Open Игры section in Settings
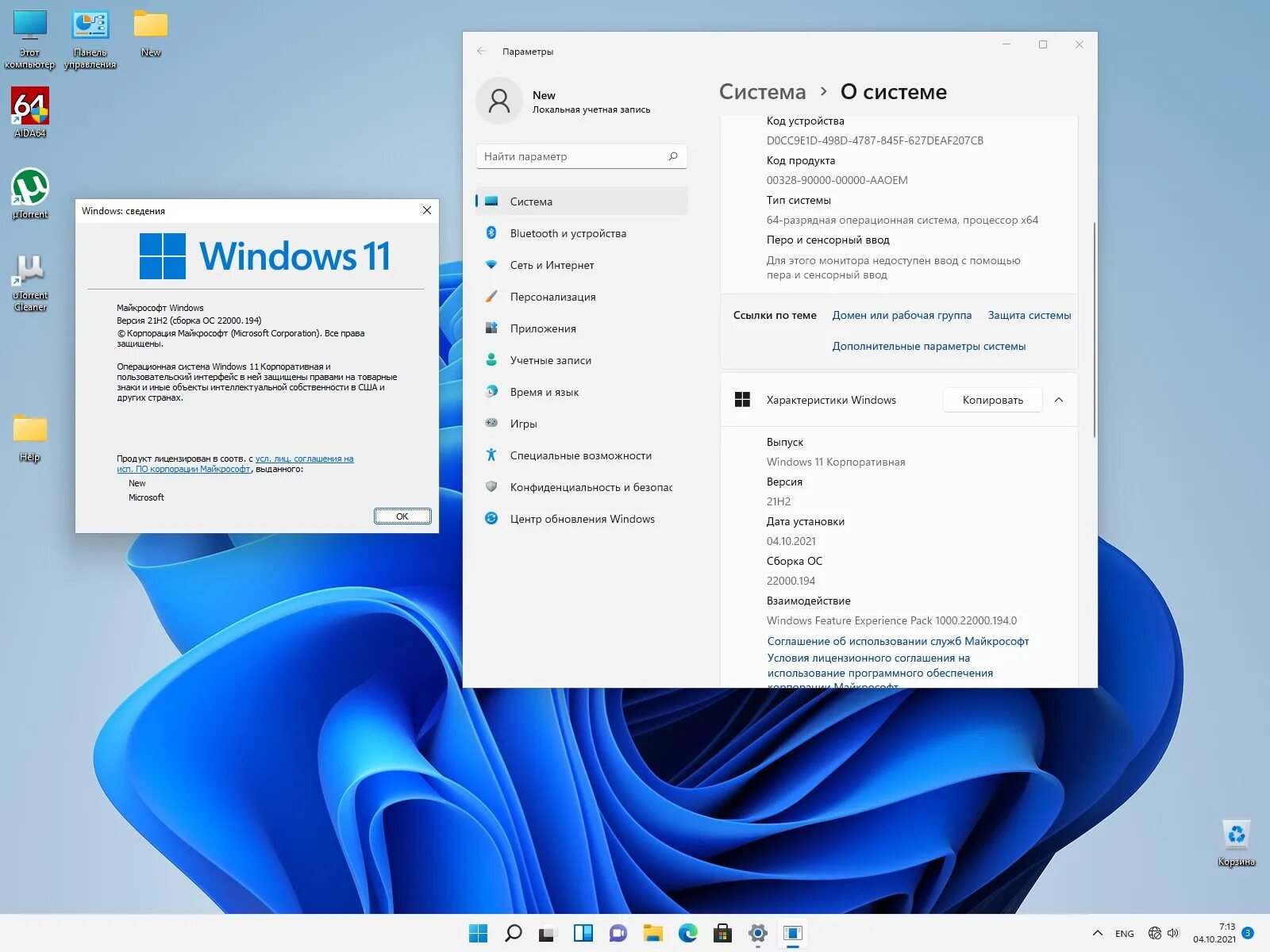 click(x=582, y=424)
